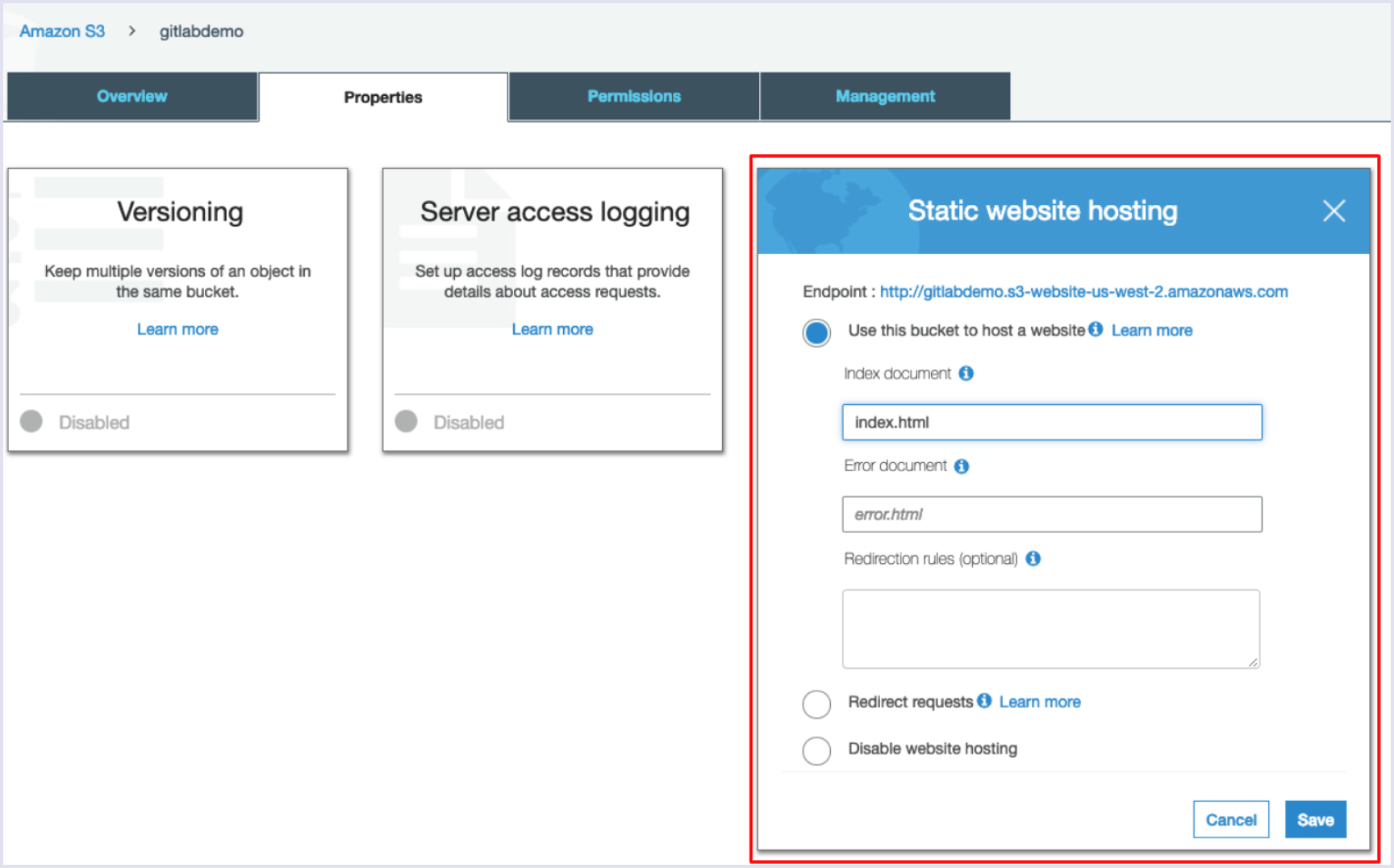Click Learn more beside Redirect requests

coord(1040,702)
